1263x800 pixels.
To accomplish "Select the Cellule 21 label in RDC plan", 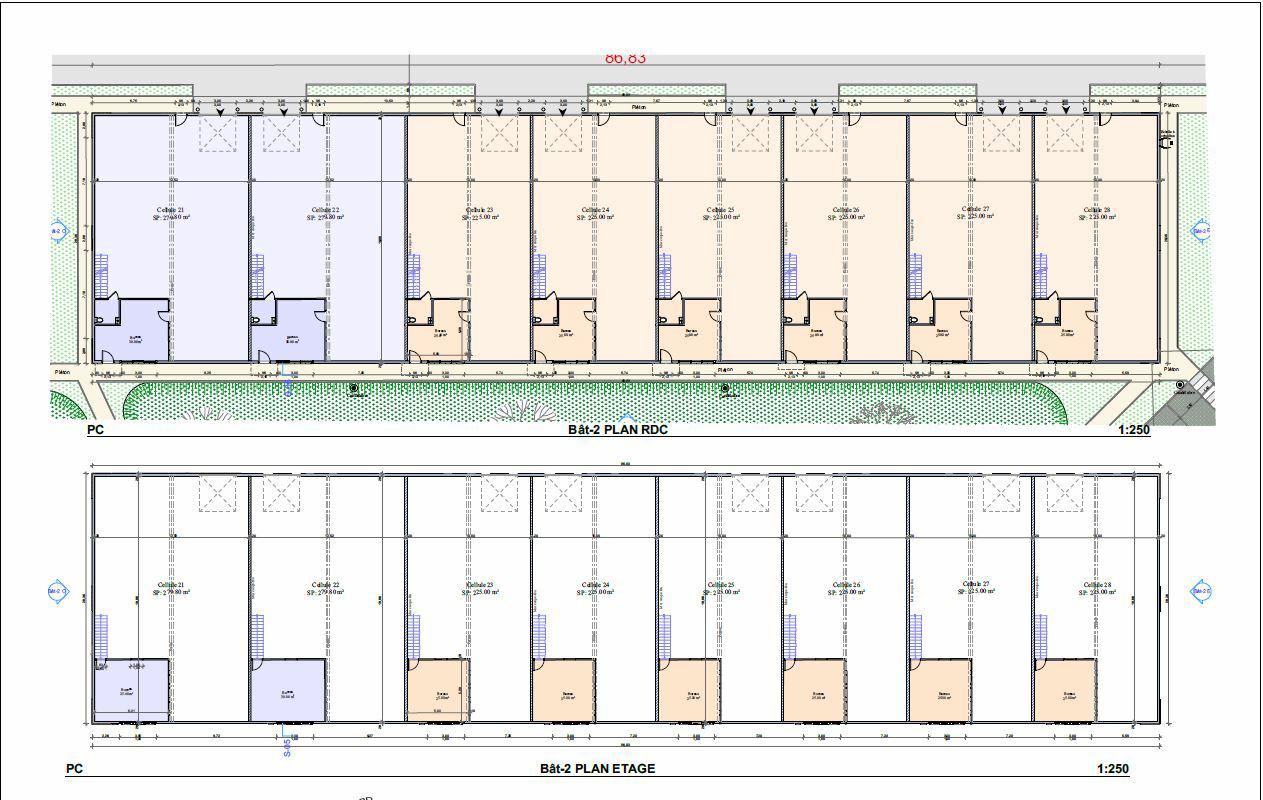I will [170, 210].
